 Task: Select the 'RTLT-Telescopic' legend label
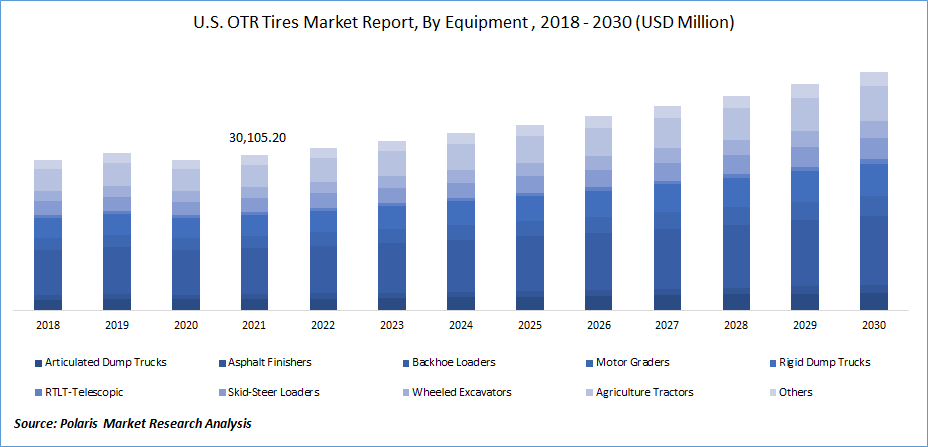point(84,392)
